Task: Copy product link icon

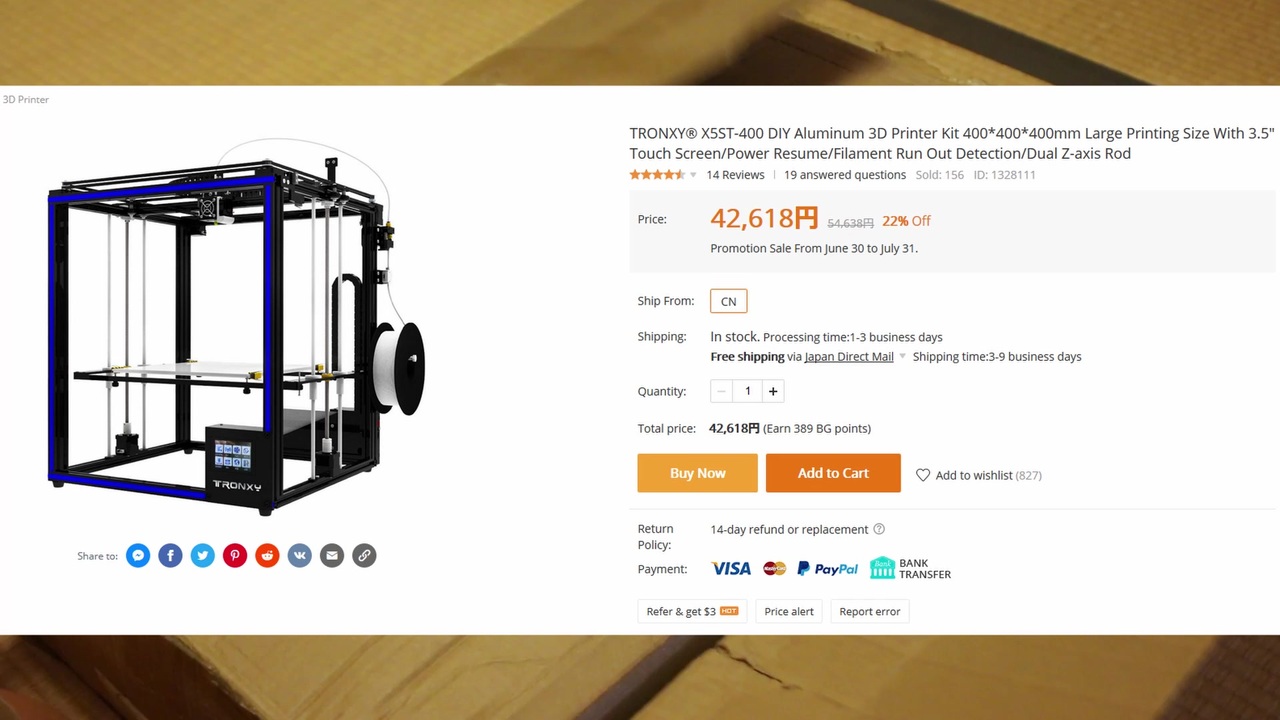Action: click(364, 555)
